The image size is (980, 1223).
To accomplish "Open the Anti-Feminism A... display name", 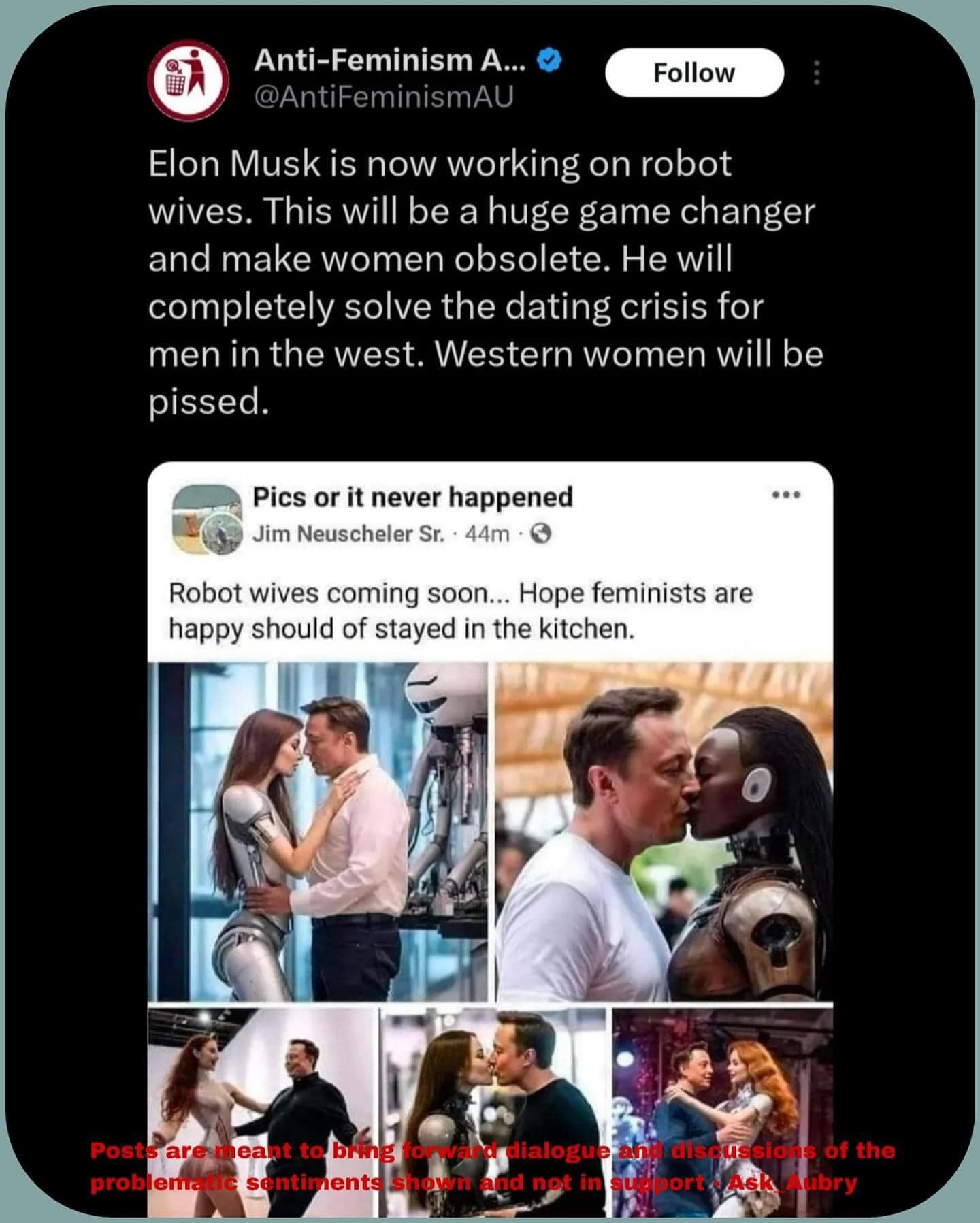I will point(389,61).
